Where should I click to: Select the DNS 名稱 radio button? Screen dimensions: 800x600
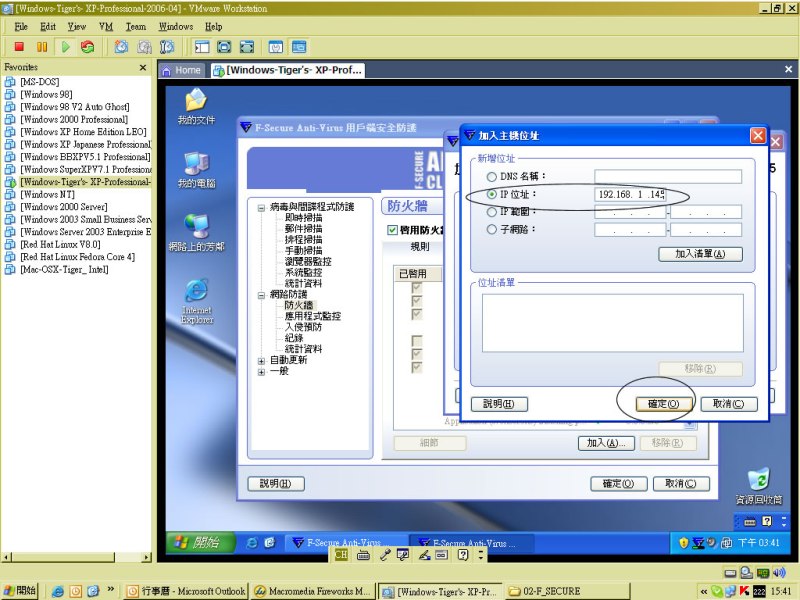[491, 177]
